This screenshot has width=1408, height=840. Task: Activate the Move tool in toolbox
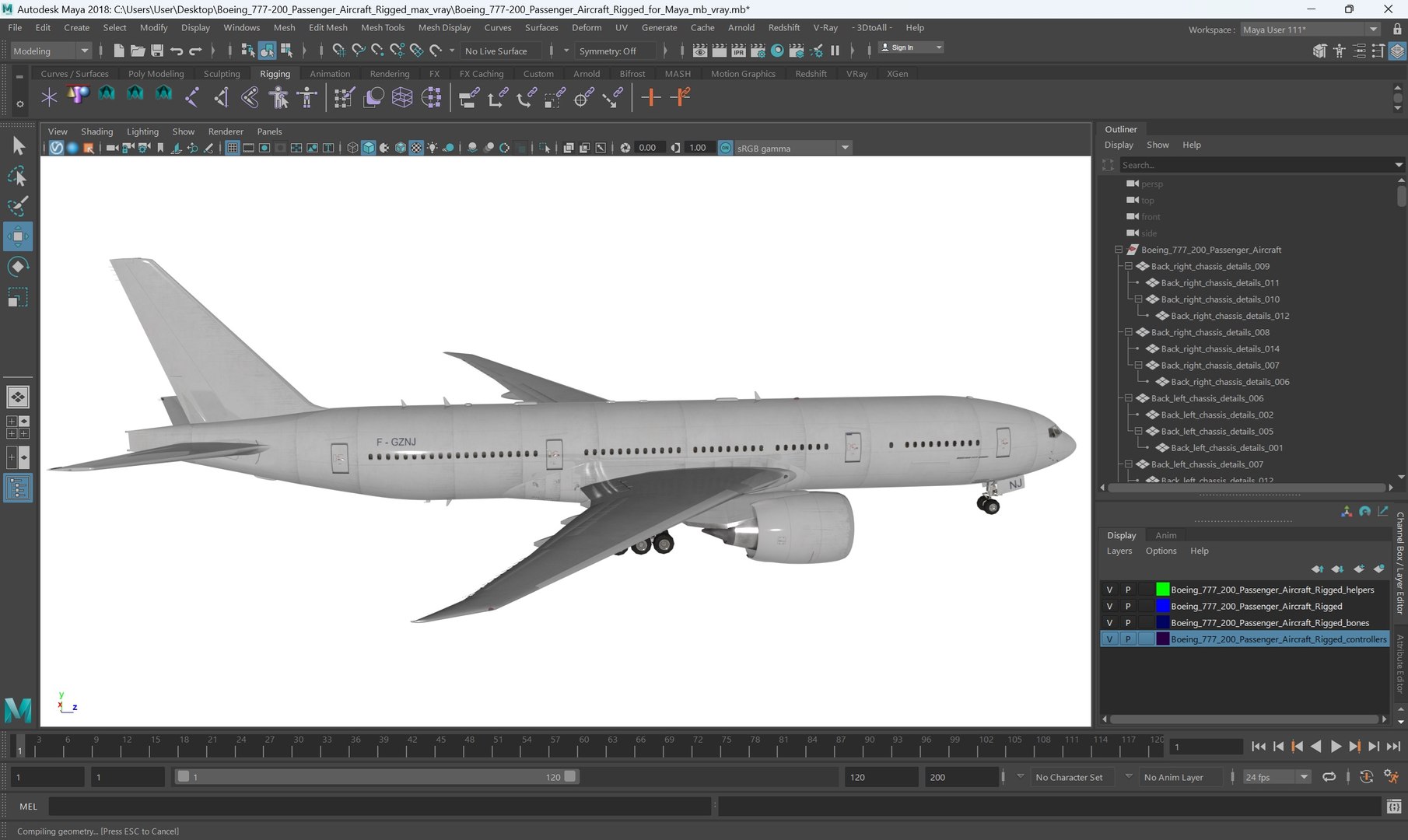pyautogui.click(x=18, y=236)
